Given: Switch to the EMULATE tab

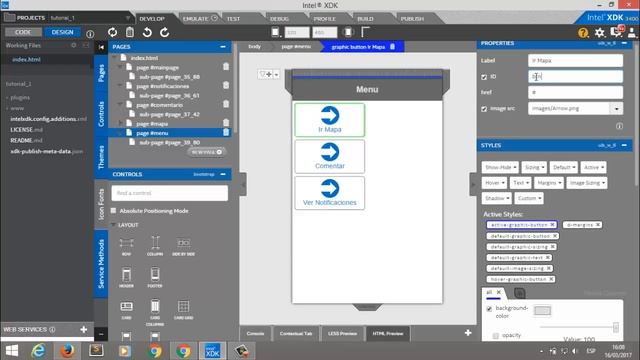Looking at the screenshot, I should coord(200,19).
